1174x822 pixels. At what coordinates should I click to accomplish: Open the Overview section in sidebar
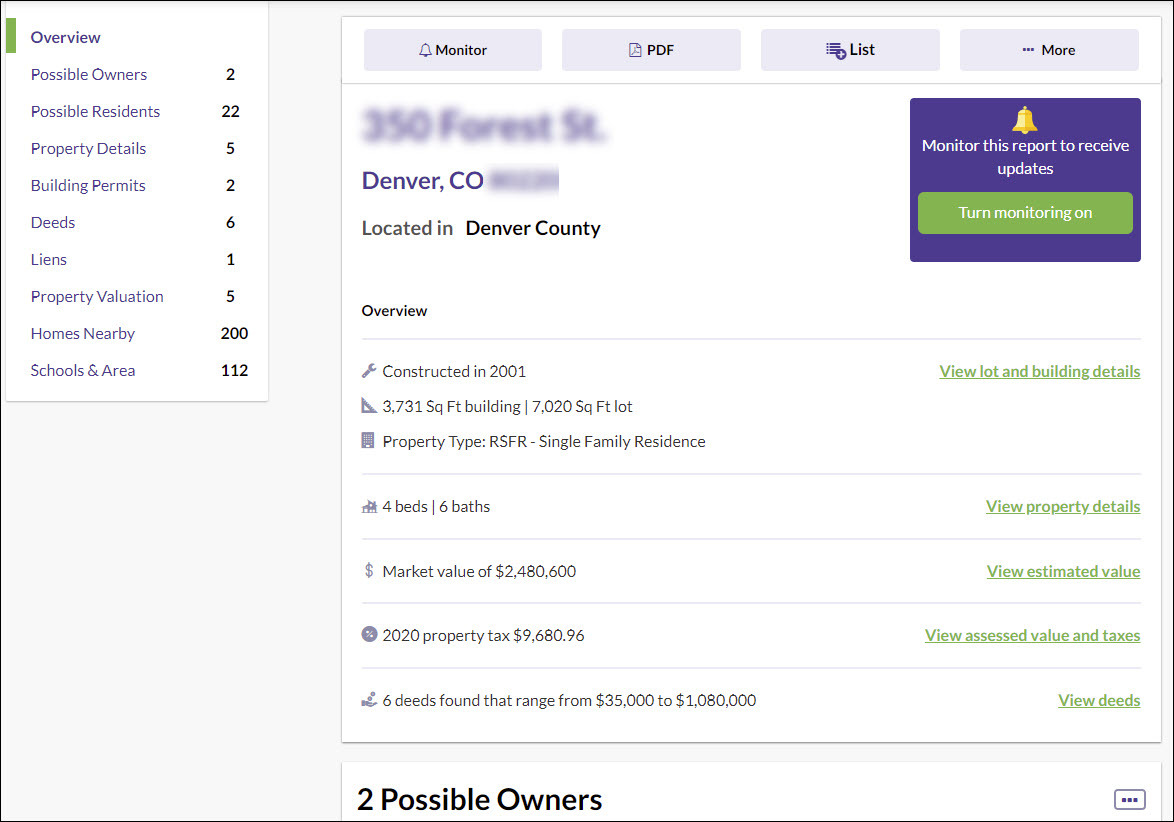pos(65,37)
